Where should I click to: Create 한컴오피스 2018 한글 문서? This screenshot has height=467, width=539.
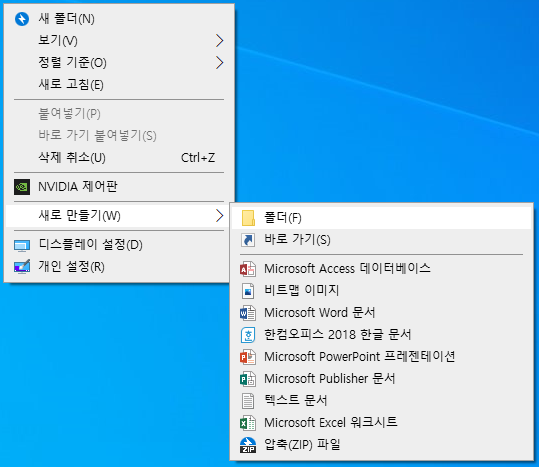[x=382, y=335]
